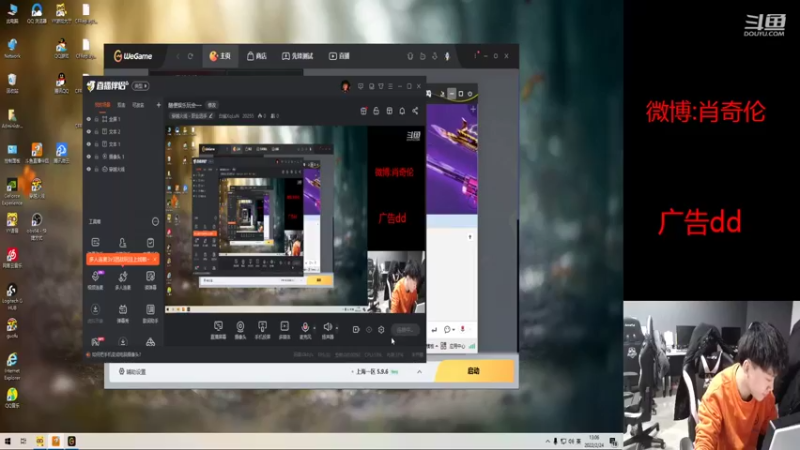Open the Windows Start menu
This screenshot has height=450, width=800.
[8, 441]
